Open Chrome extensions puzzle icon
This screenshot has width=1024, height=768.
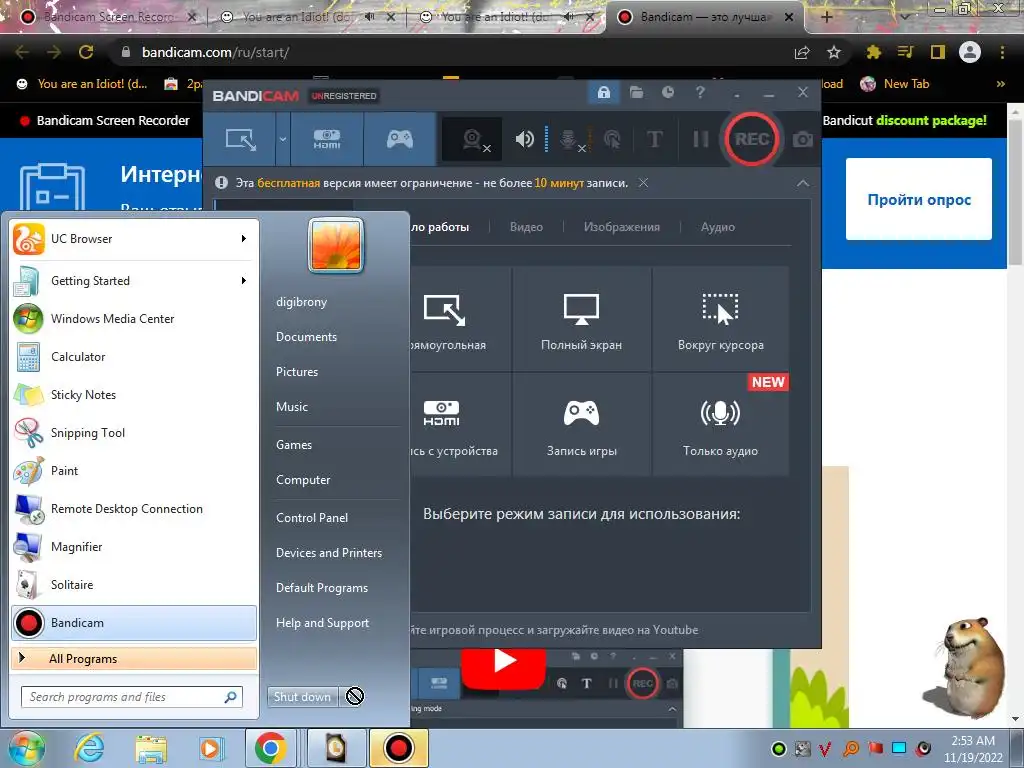coord(873,52)
